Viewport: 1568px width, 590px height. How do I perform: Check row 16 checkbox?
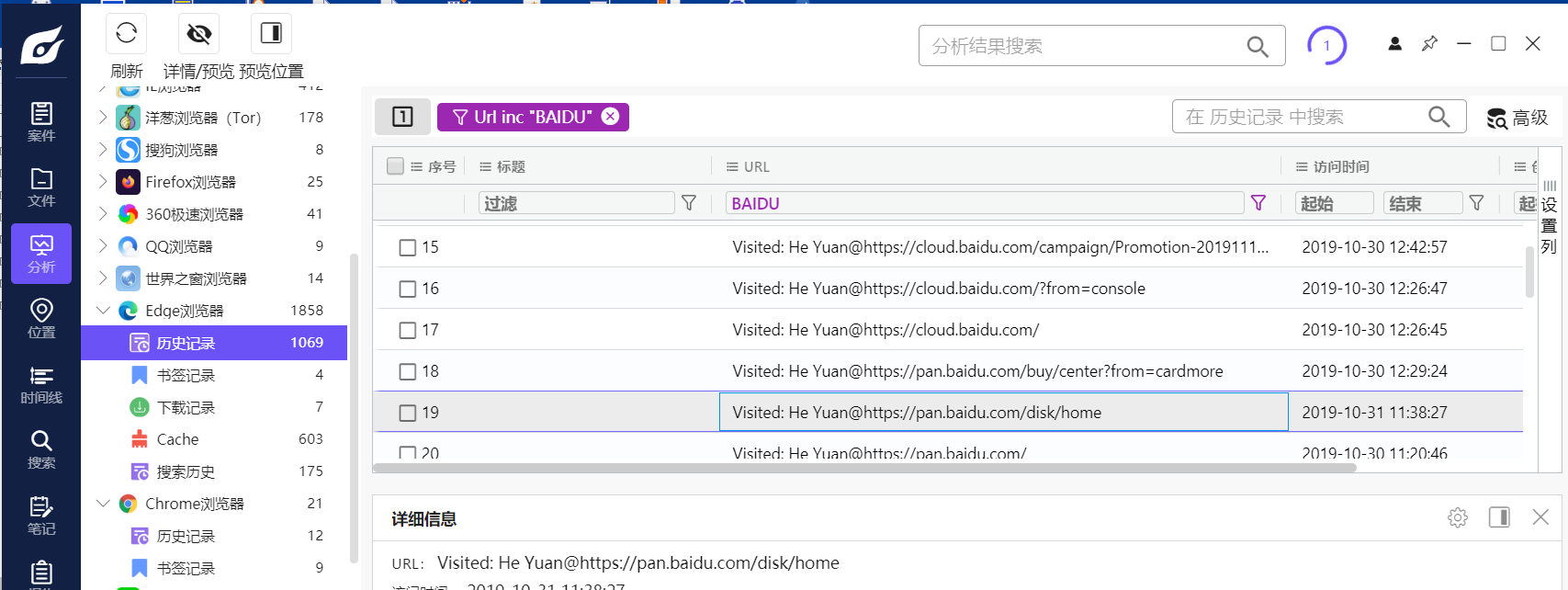(x=408, y=289)
